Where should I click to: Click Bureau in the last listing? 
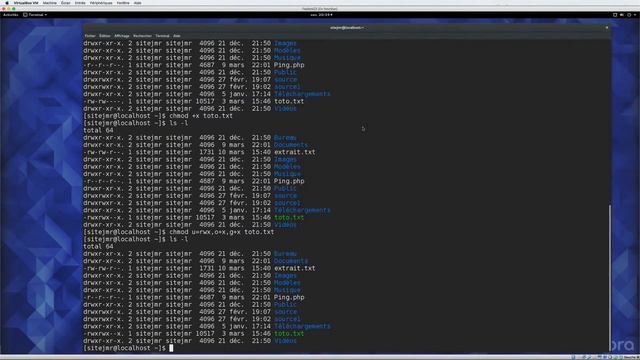point(285,253)
